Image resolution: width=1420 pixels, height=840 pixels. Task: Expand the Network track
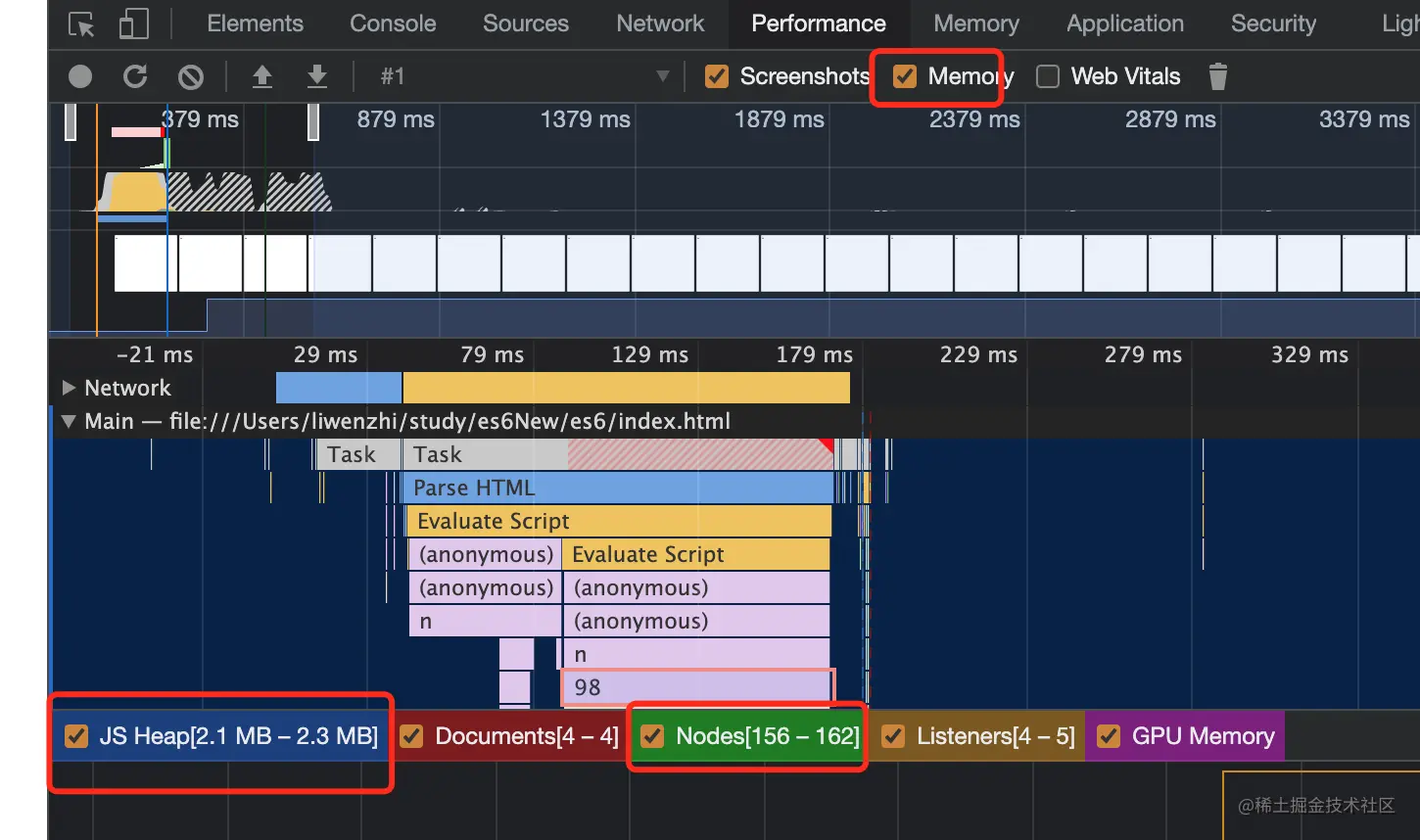click(x=69, y=388)
